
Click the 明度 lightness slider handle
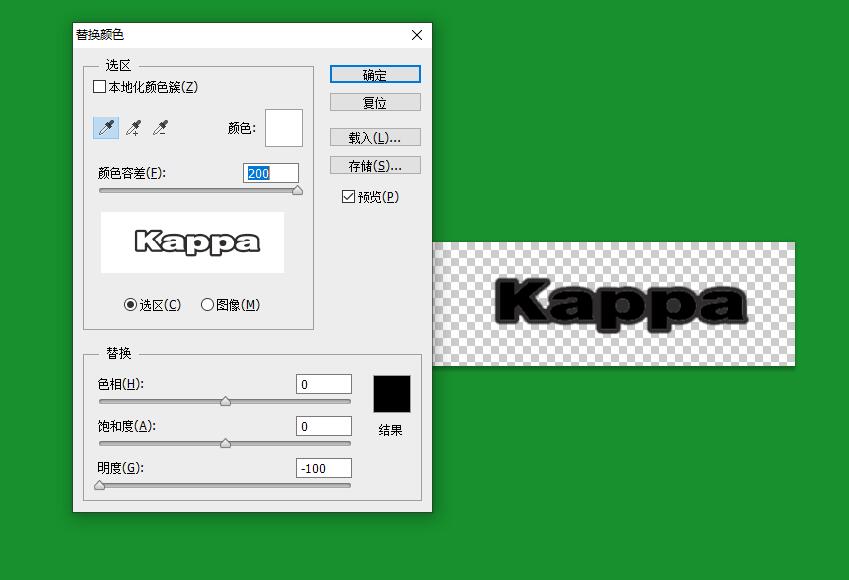(x=100, y=485)
